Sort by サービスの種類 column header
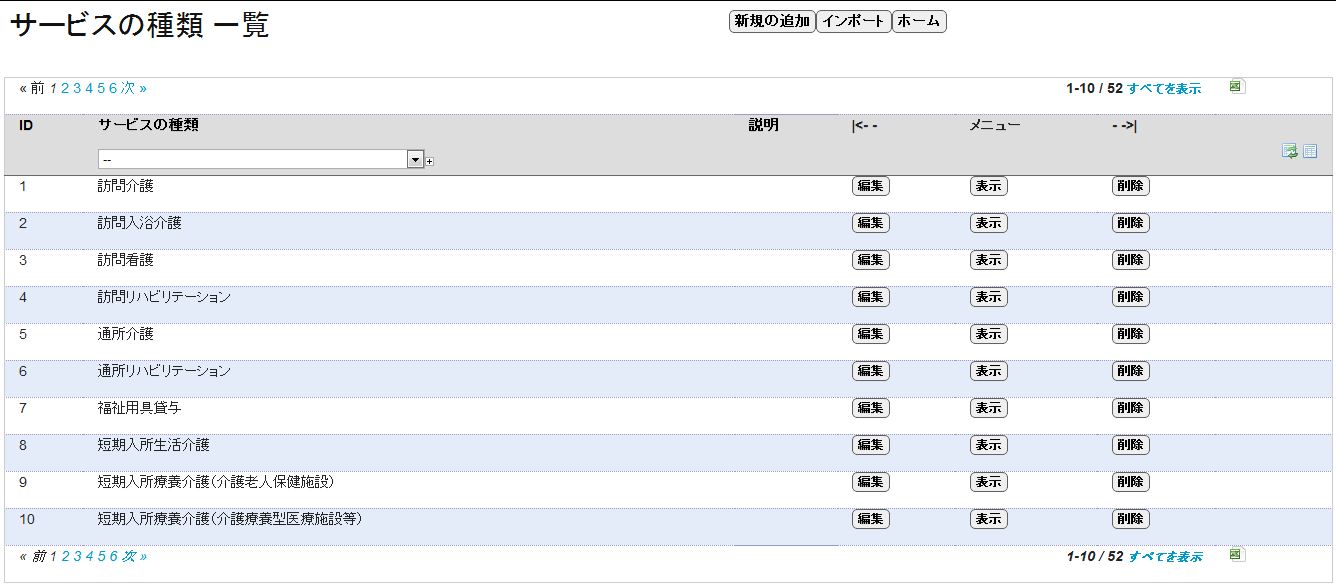This screenshot has width=1336, height=586. point(148,125)
